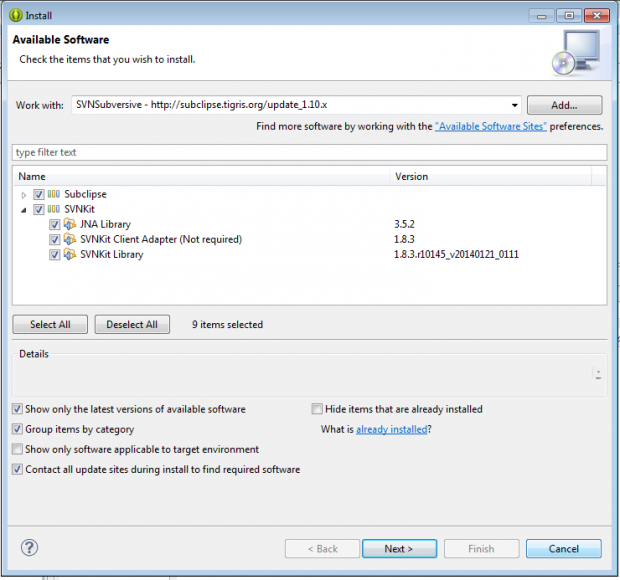Screen dimensions: 620x580
Task: Open the Work with site dropdown arrow
Action: [x=514, y=105]
